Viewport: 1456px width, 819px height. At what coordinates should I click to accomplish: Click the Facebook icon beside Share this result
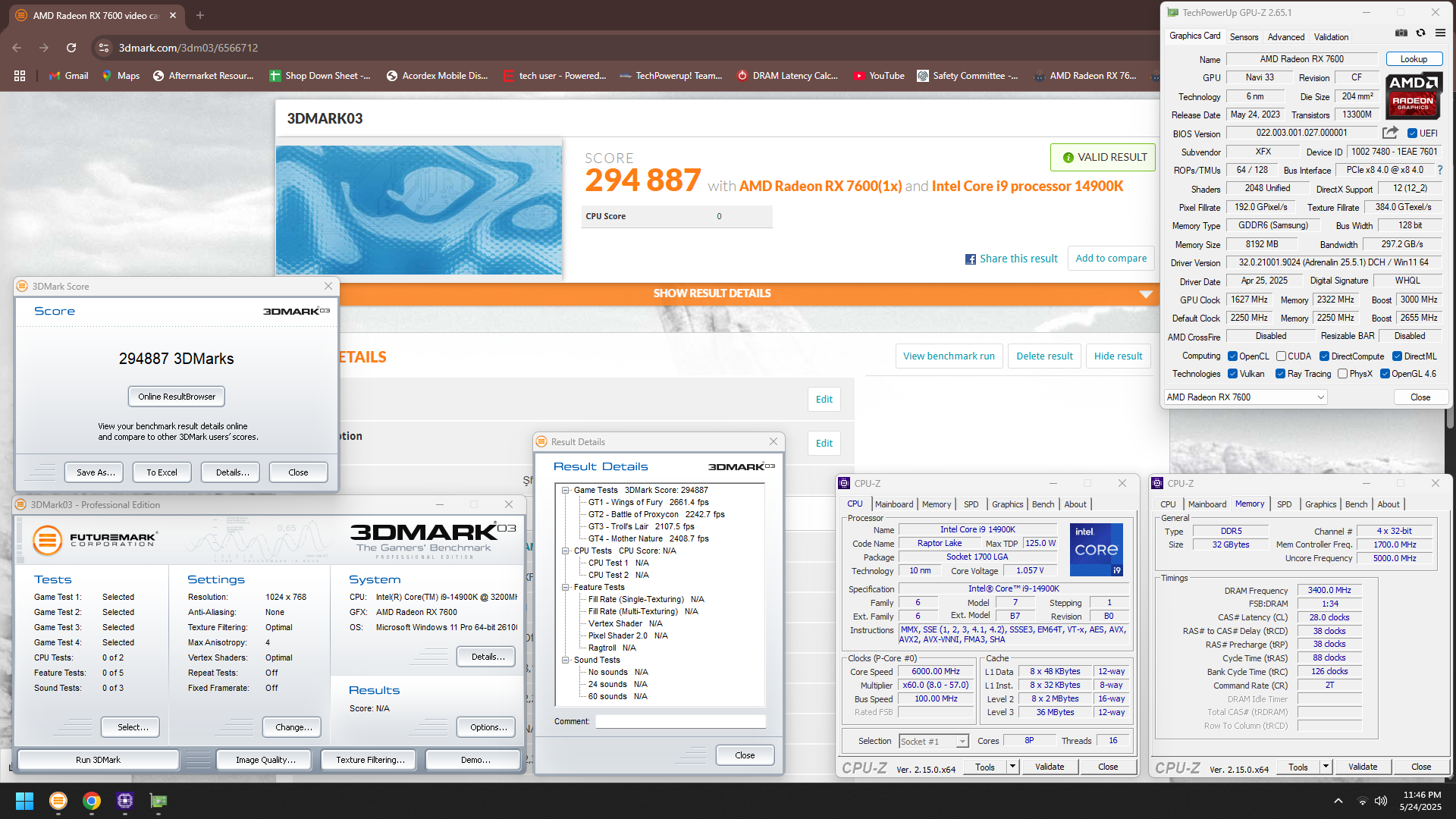pos(970,259)
